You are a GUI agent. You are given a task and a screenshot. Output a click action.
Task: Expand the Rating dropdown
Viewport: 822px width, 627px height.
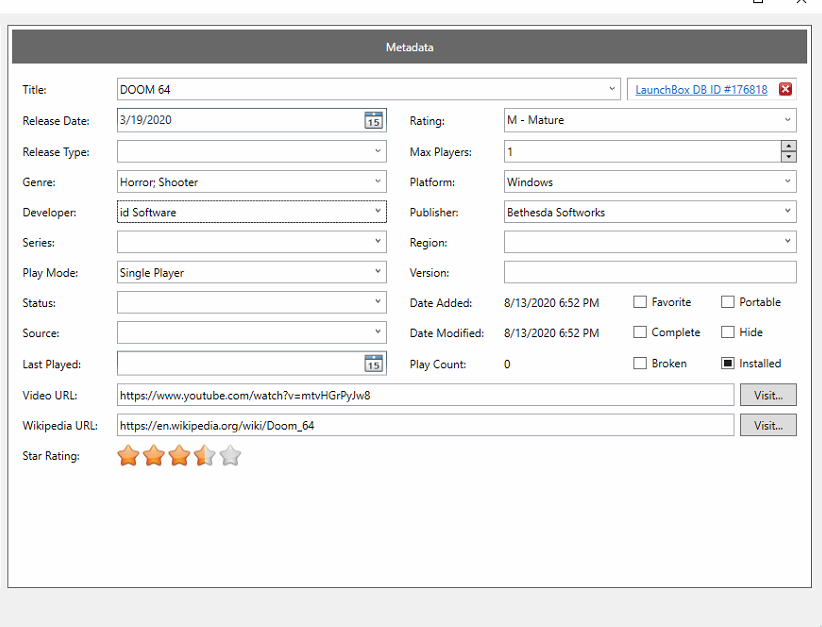[787, 120]
